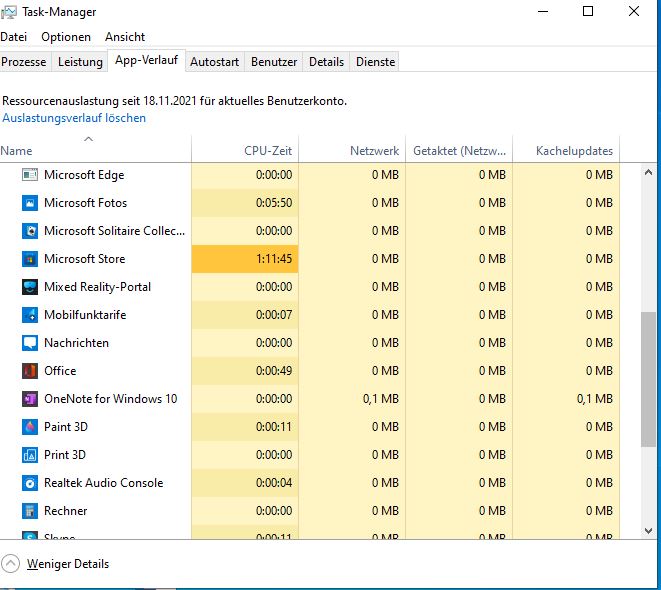This screenshot has width=661, height=590.
Task: Click the Office app icon
Action: pyautogui.click(x=30, y=371)
